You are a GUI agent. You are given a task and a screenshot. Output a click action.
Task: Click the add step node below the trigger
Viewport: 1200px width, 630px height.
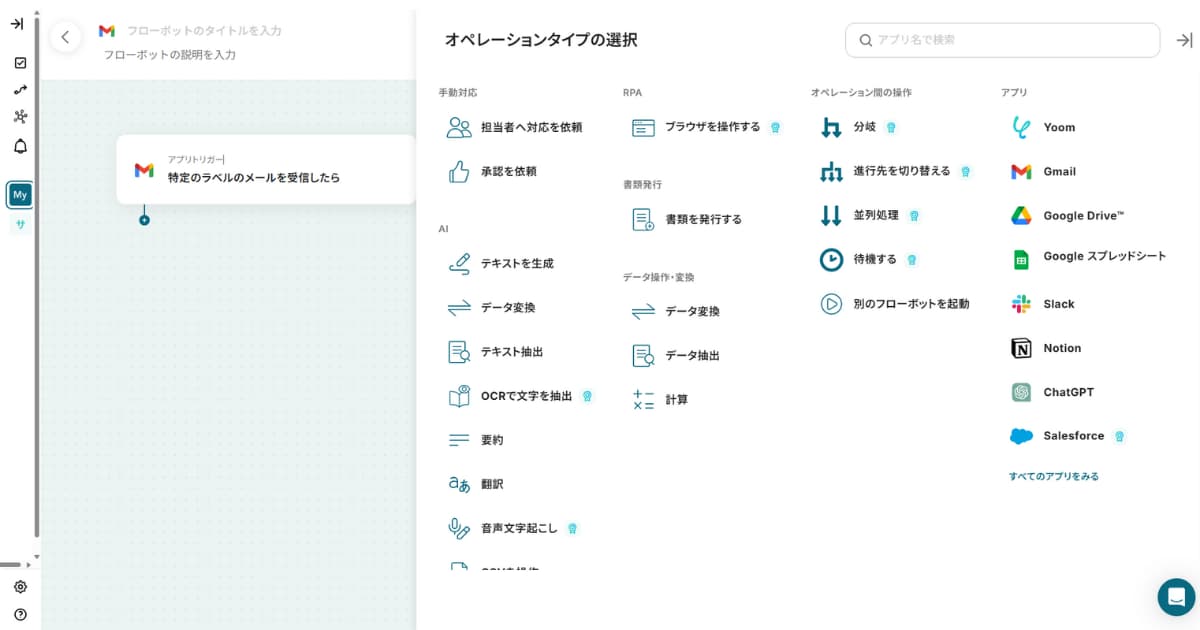144,219
